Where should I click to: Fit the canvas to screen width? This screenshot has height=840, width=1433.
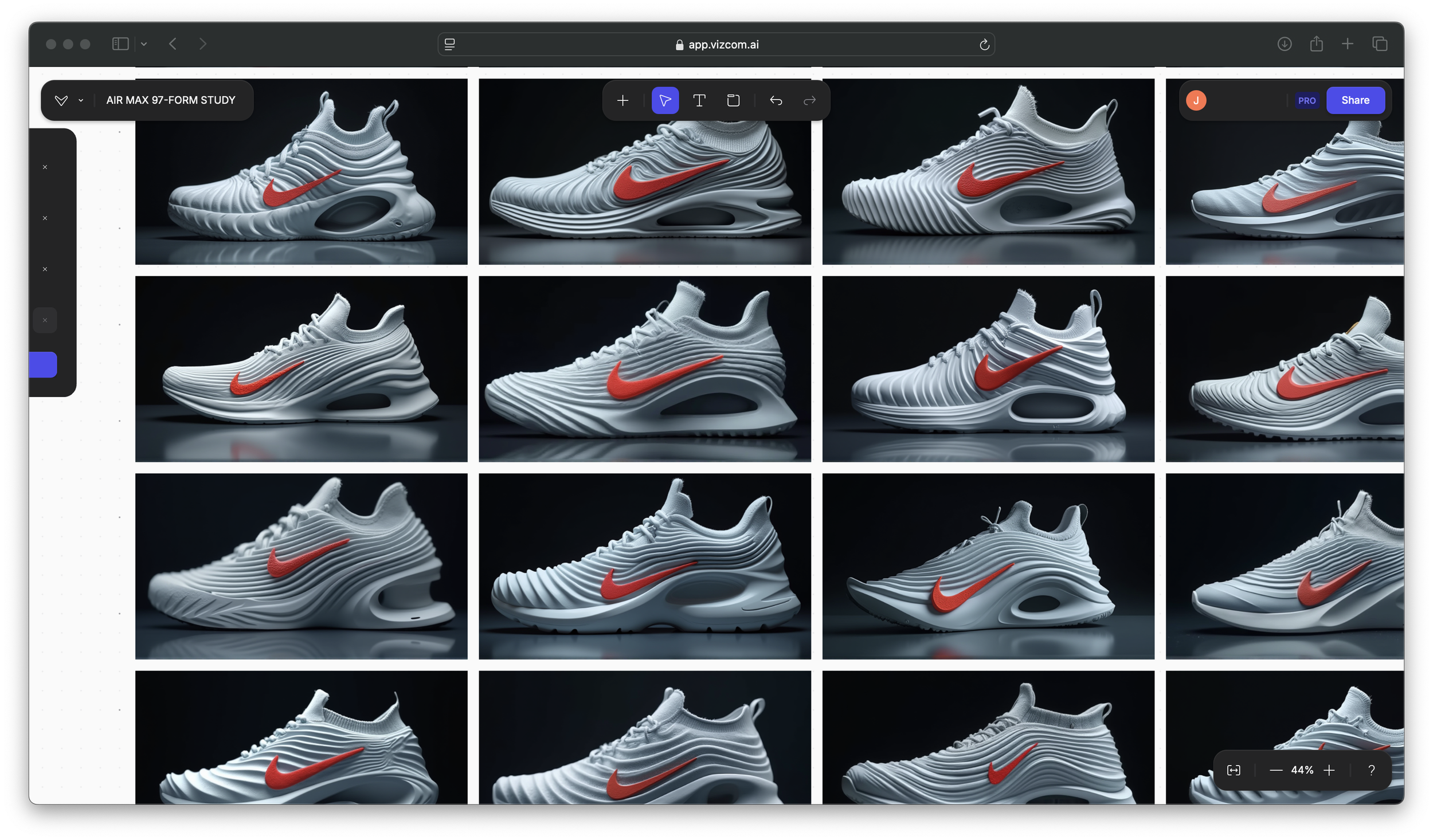1234,770
